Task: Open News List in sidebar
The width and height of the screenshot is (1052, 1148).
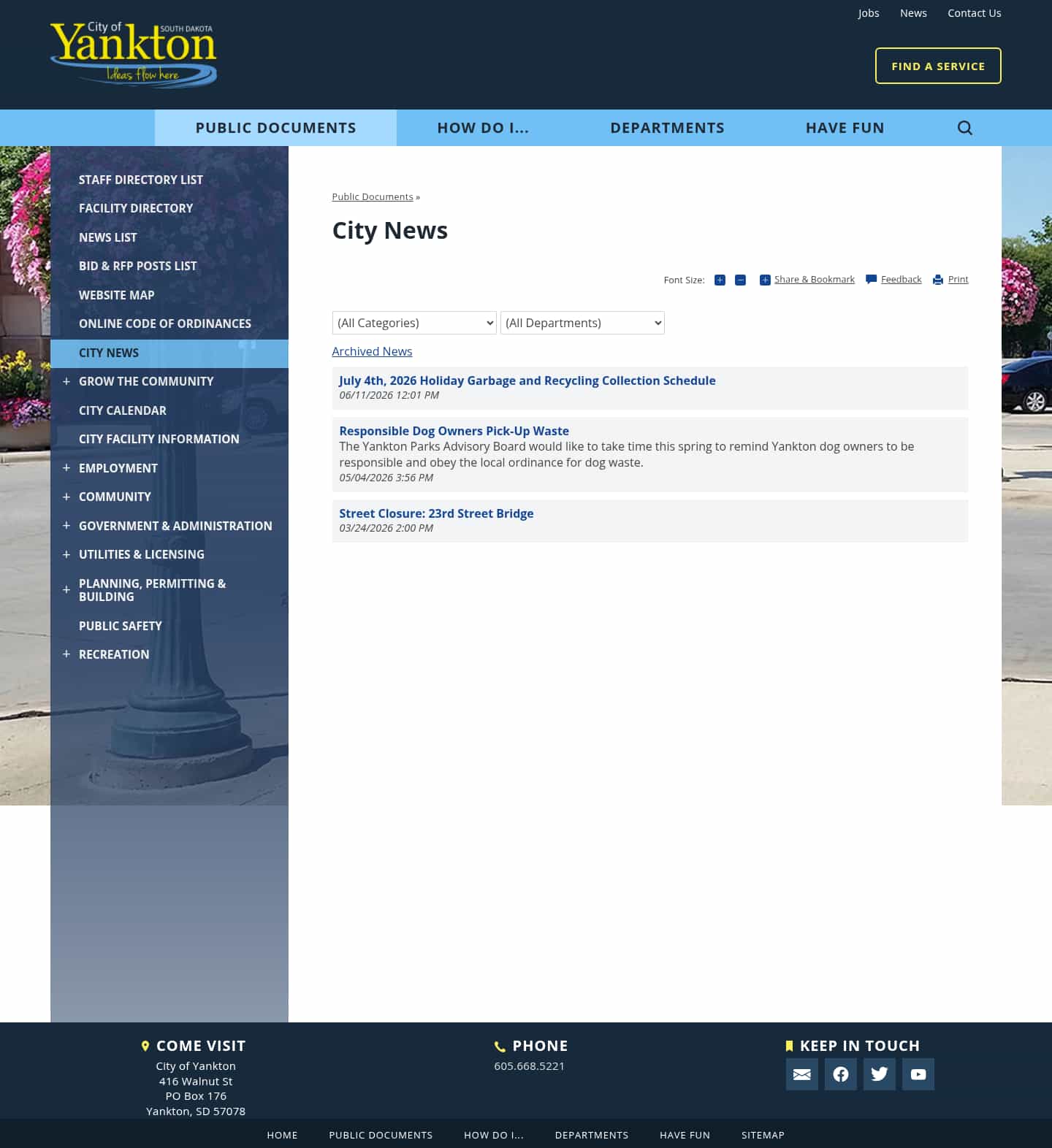Action: point(108,237)
